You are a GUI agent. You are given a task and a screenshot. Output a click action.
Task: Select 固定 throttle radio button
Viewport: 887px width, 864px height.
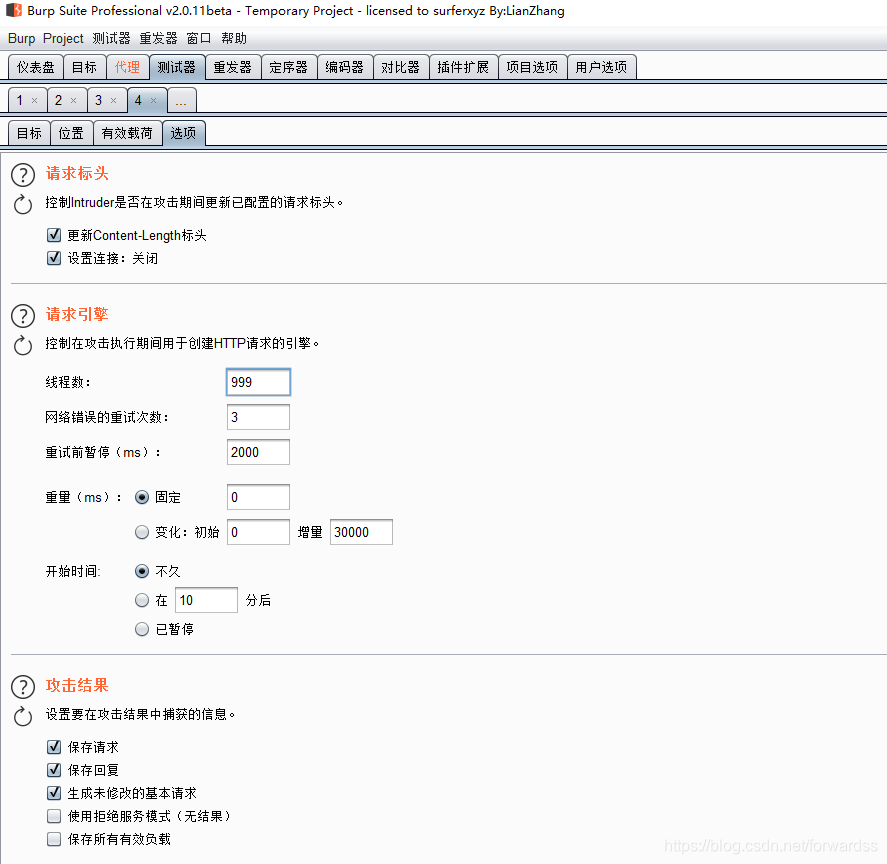(142, 497)
